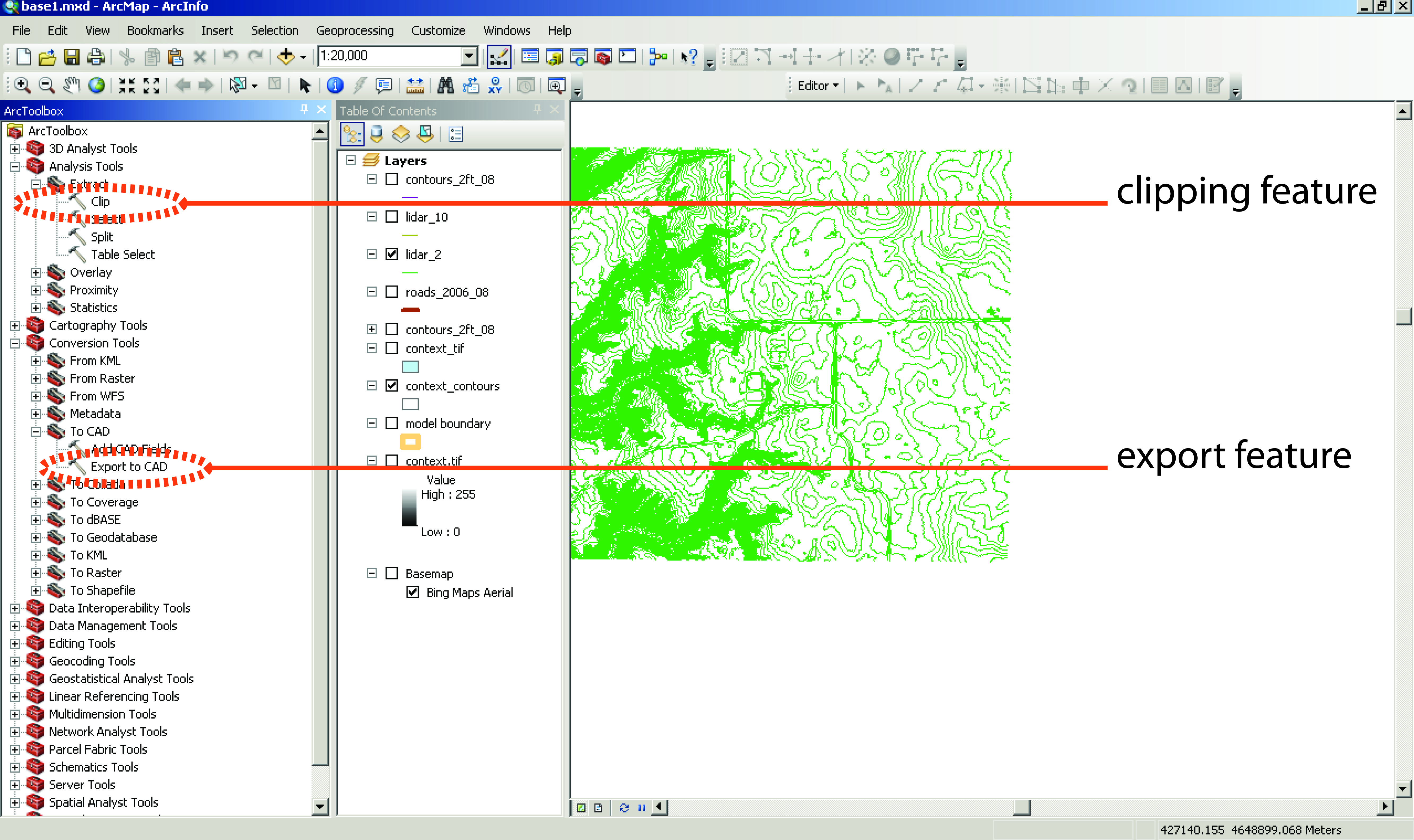Select the Select Elements arrow tool
Image resolution: width=1414 pixels, height=840 pixels.
tap(305, 85)
